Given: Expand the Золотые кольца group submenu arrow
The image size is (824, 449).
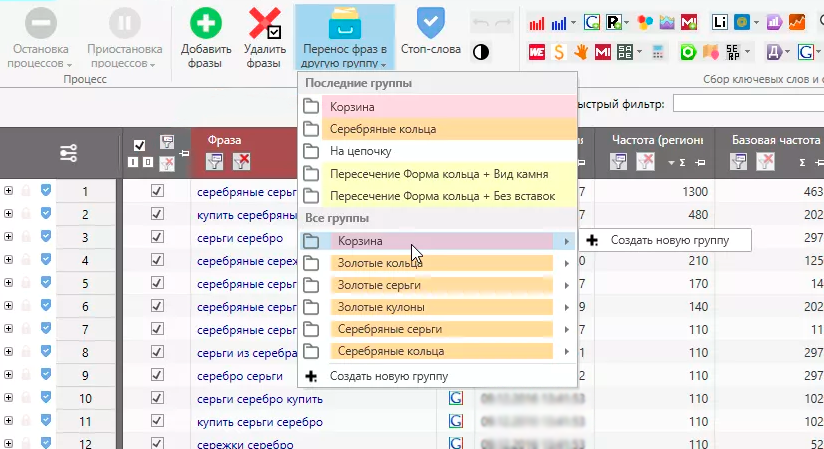Looking at the screenshot, I should [567, 263].
